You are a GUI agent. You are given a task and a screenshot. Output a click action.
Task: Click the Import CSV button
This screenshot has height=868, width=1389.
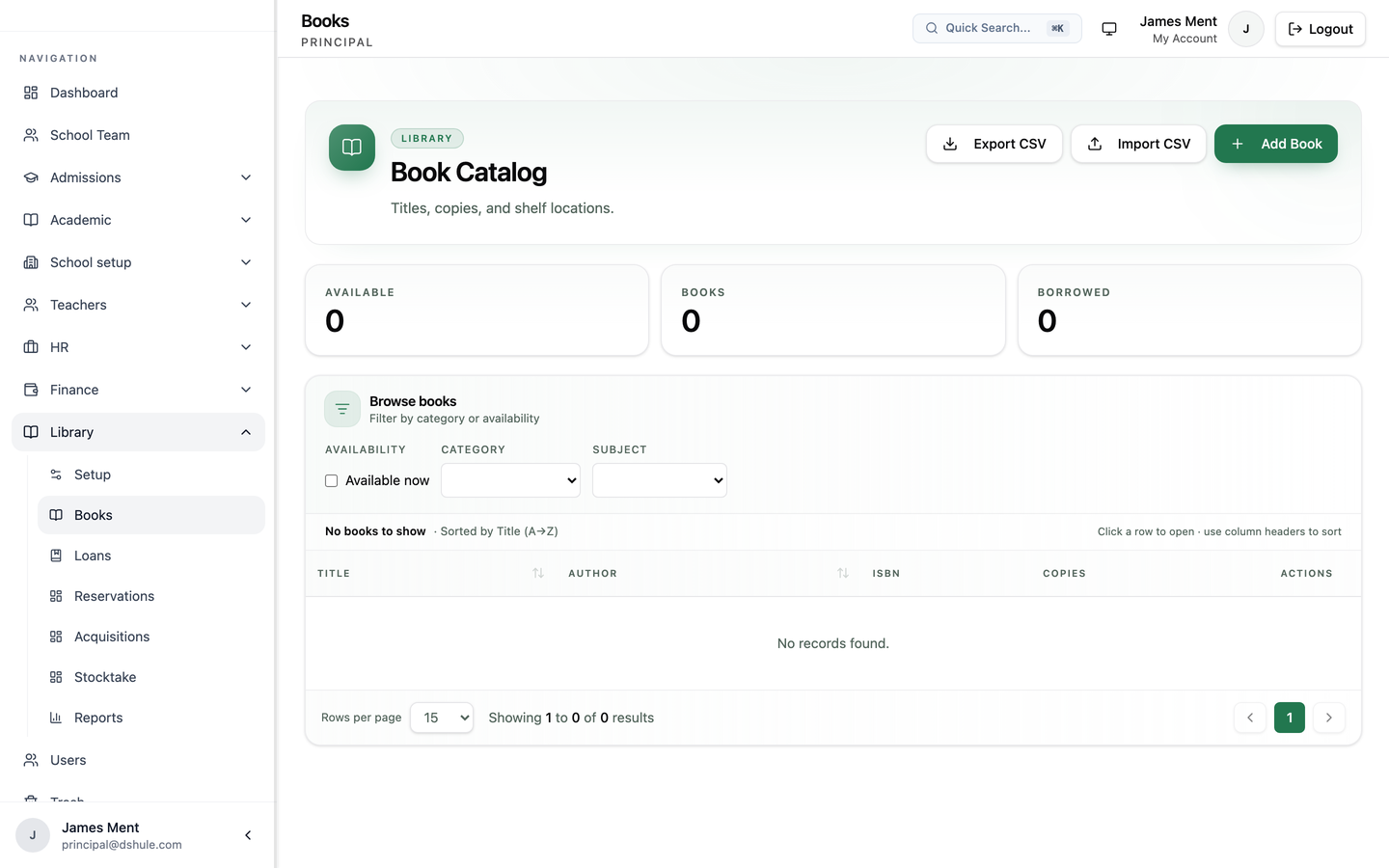click(x=1138, y=144)
